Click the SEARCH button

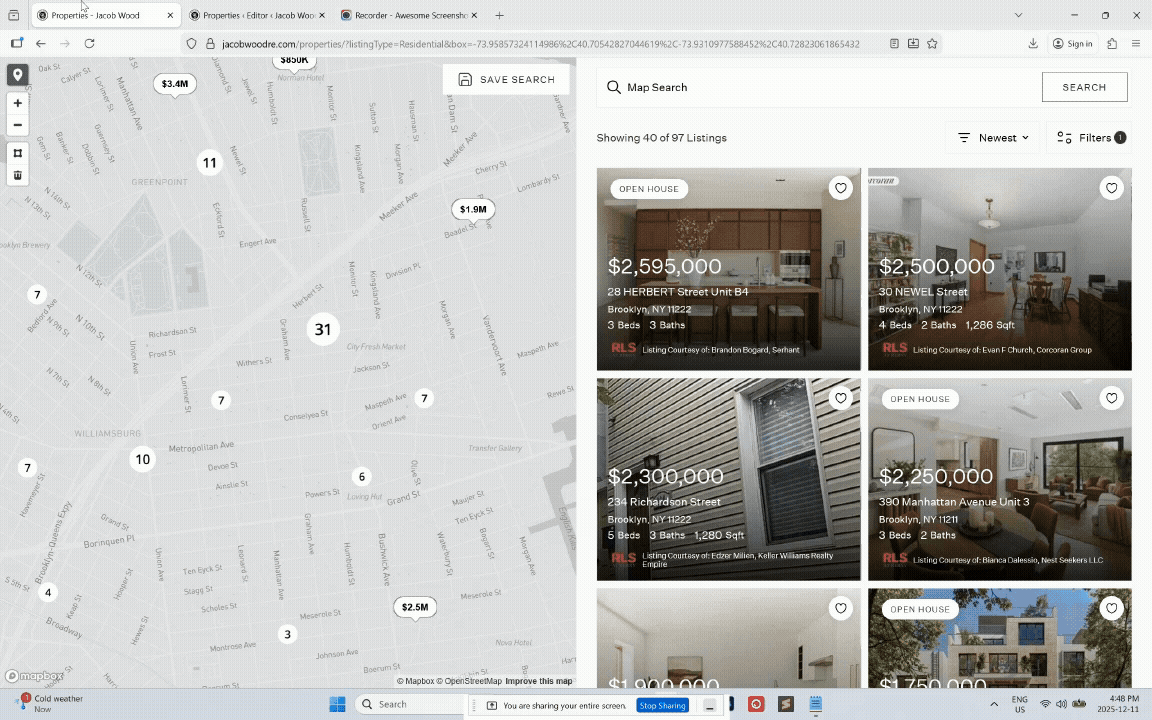point(1084,87)
